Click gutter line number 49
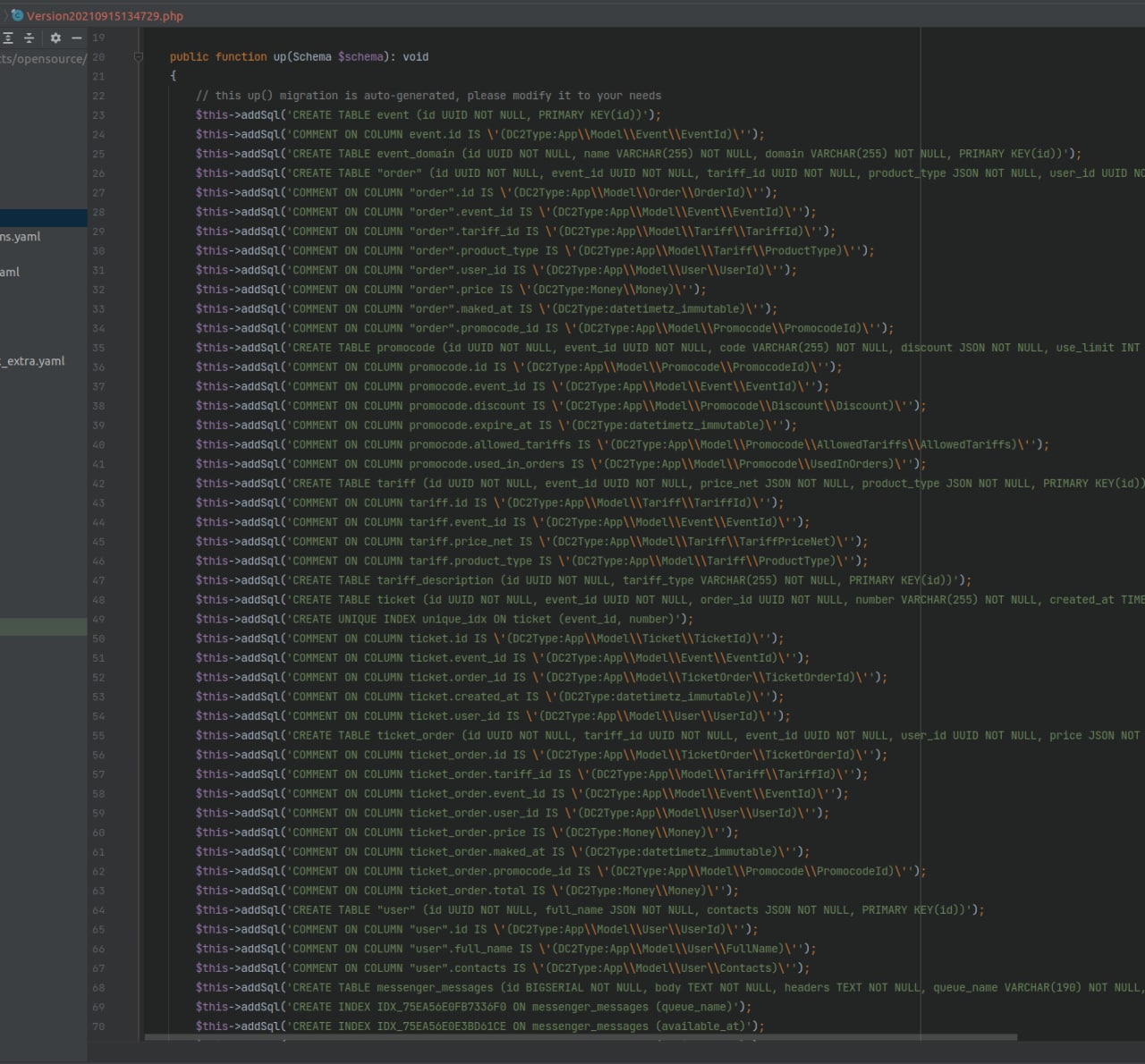The width and height of the screenshot is (1145, 1064). (x=98, y=619)
